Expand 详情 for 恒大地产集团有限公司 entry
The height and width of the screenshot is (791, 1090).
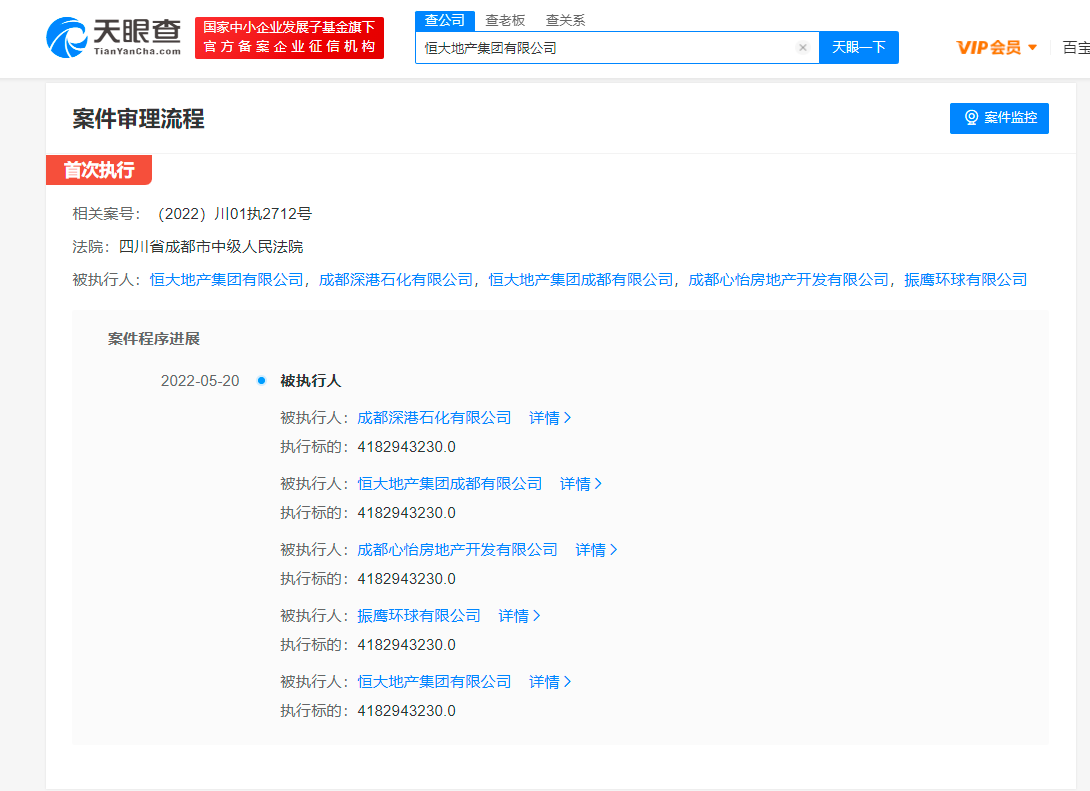tap(550, 682)
